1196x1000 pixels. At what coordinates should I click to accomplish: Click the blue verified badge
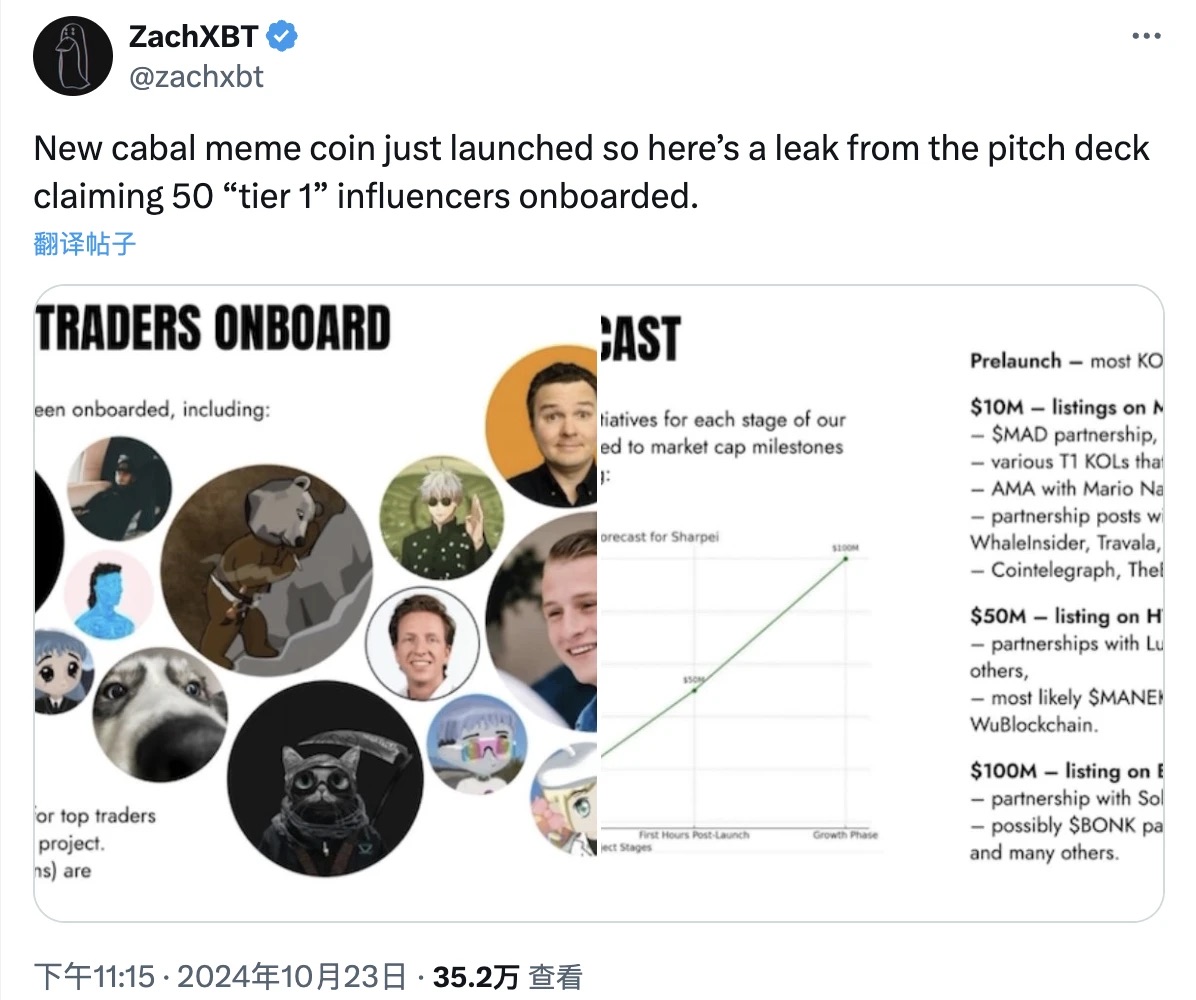coord(281,38)
